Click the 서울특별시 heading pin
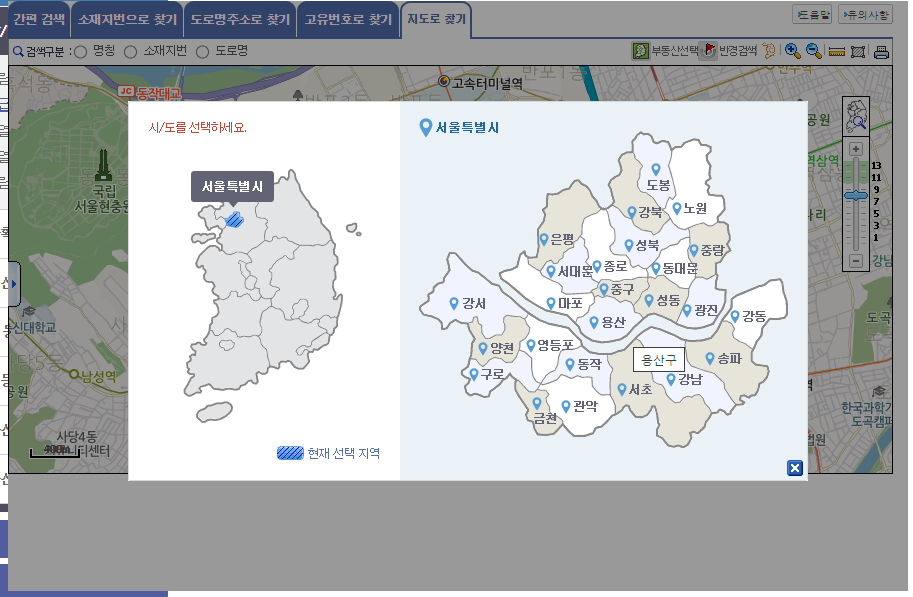The width and height of the screenshot is (913, 597). point(426,128)
